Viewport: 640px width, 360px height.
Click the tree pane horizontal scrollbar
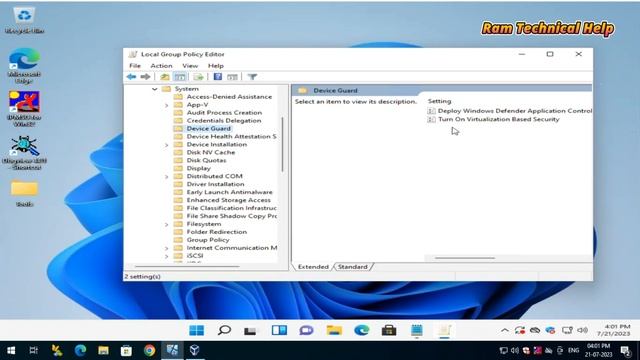coord(187,267)
